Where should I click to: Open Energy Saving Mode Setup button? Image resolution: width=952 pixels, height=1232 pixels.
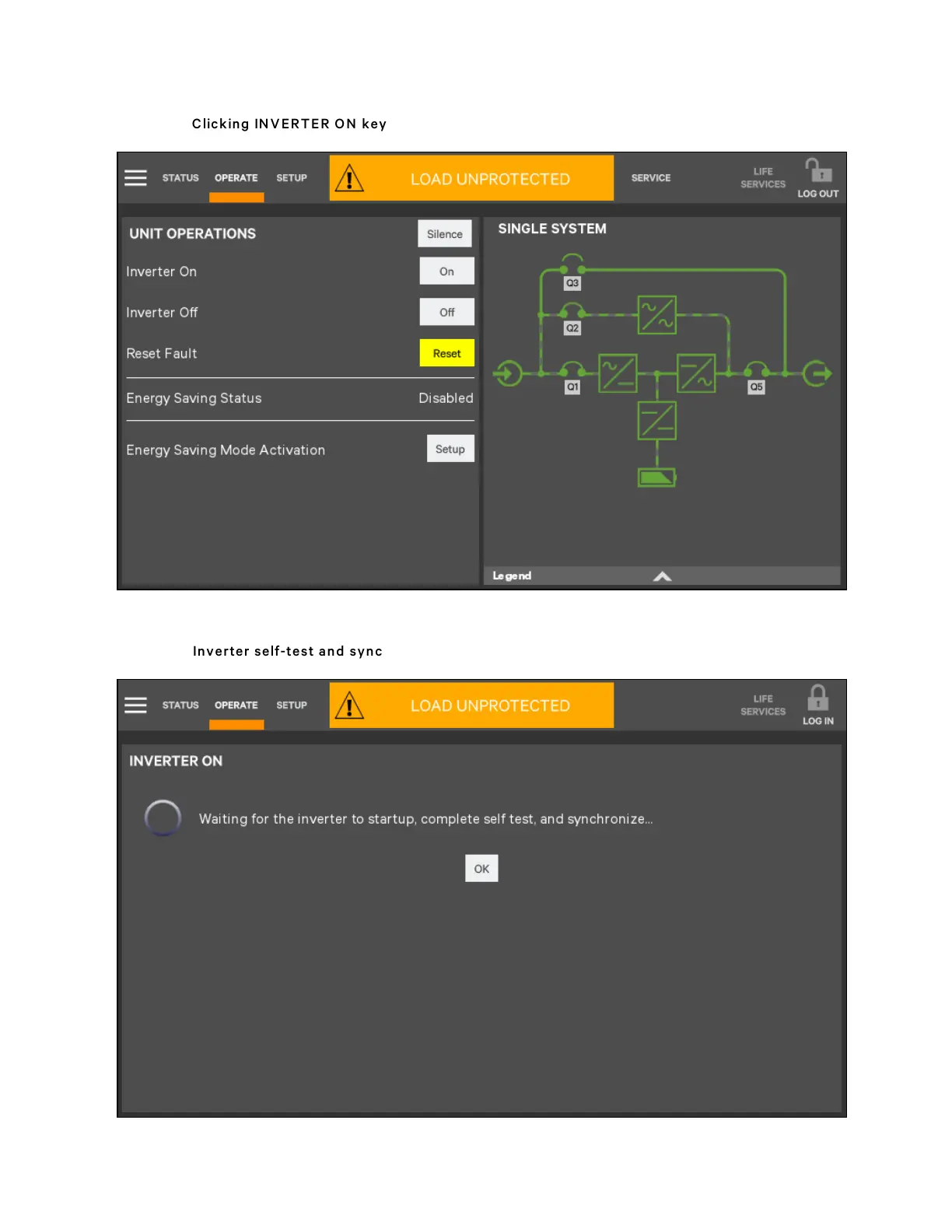[450, 449]
